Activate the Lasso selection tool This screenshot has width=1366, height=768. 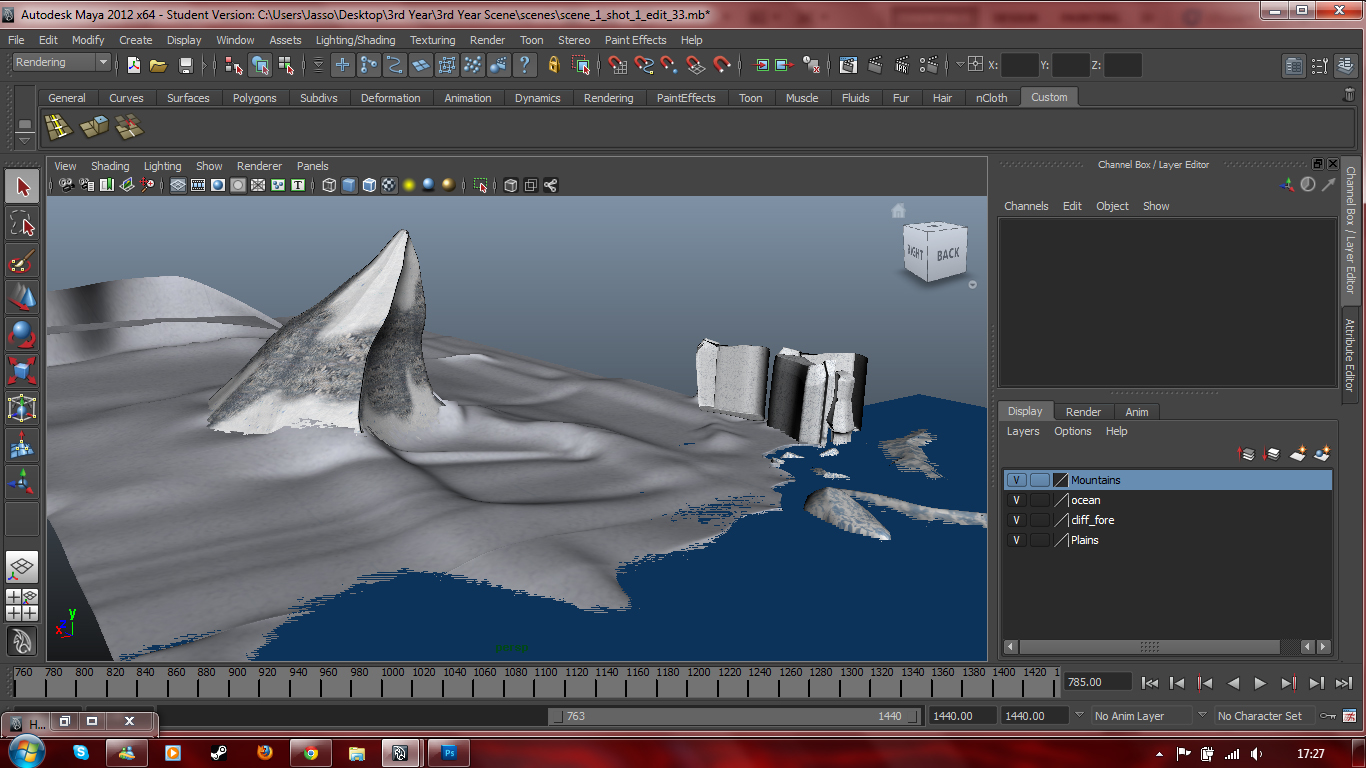click(x=22, y=224)
